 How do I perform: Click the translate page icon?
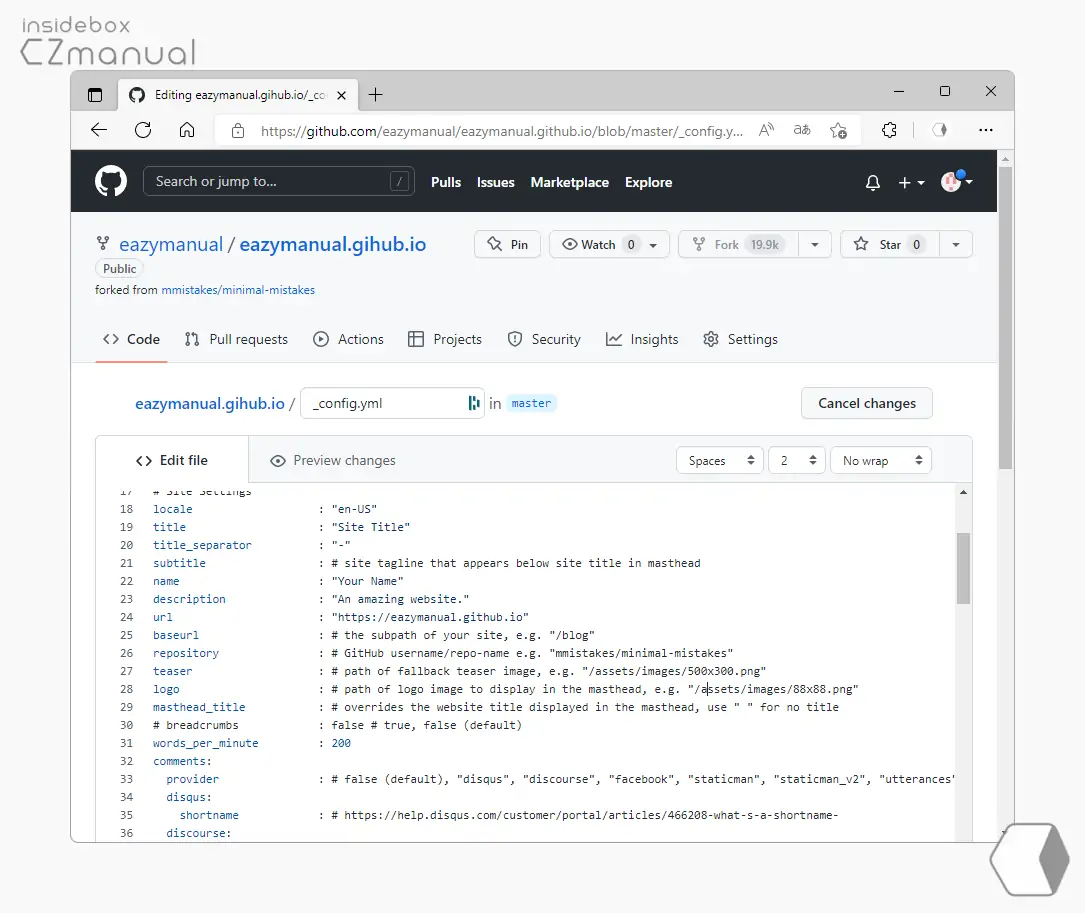(802, 129)
